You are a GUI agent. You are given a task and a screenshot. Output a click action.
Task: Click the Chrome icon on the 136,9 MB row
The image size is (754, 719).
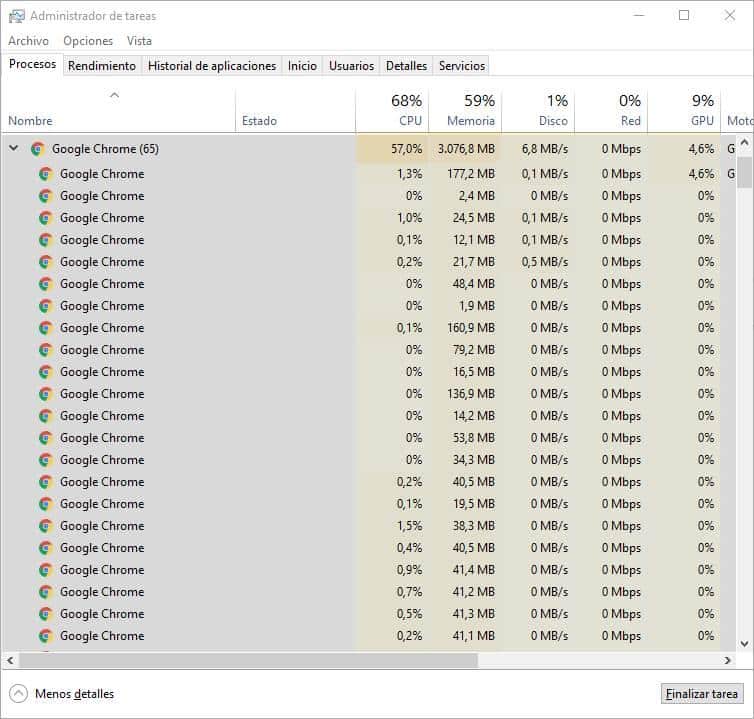click(46, 394)
